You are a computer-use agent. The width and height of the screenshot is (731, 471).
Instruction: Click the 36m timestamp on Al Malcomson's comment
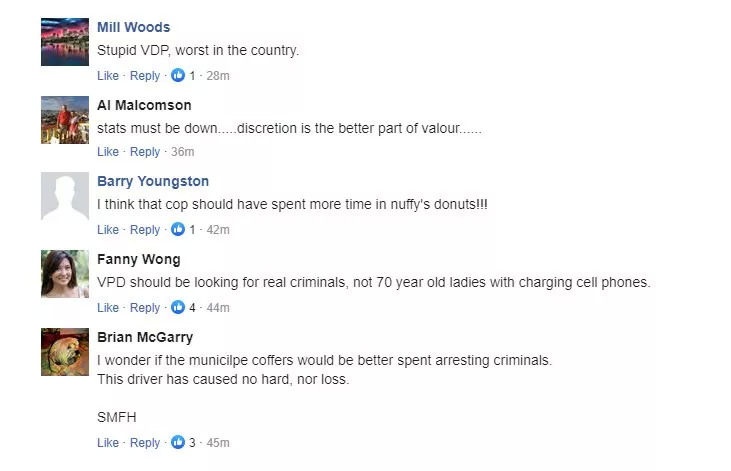click(183, 152)
